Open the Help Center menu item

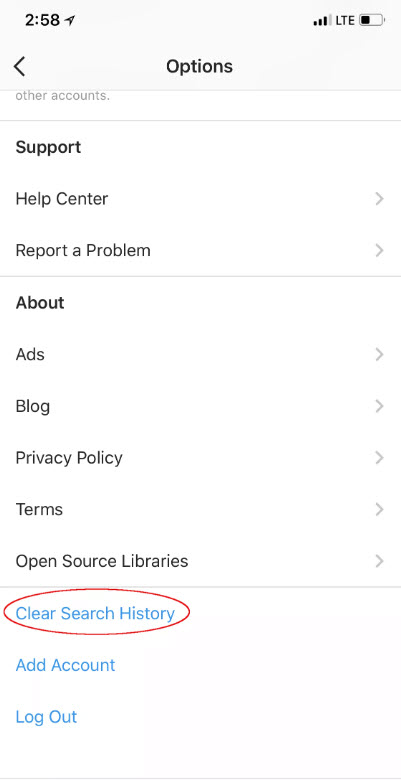(200, 199)
